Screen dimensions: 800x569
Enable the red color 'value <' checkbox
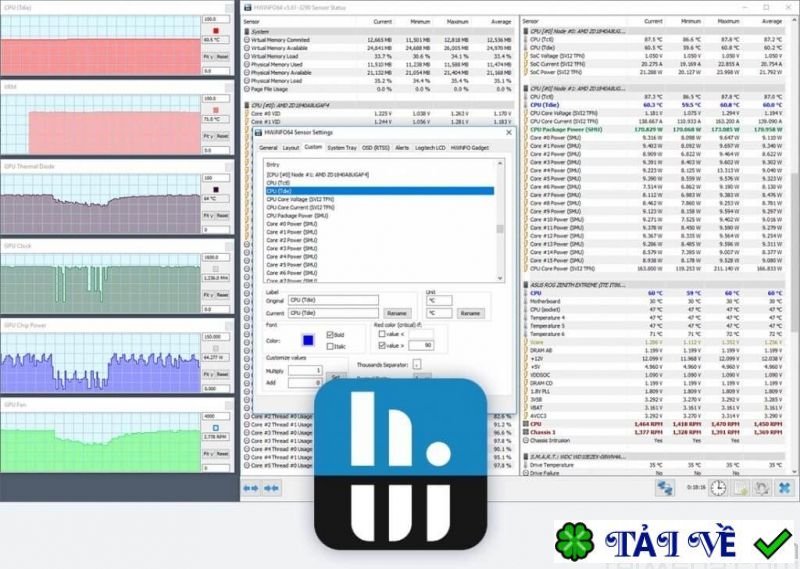point(382,334)
